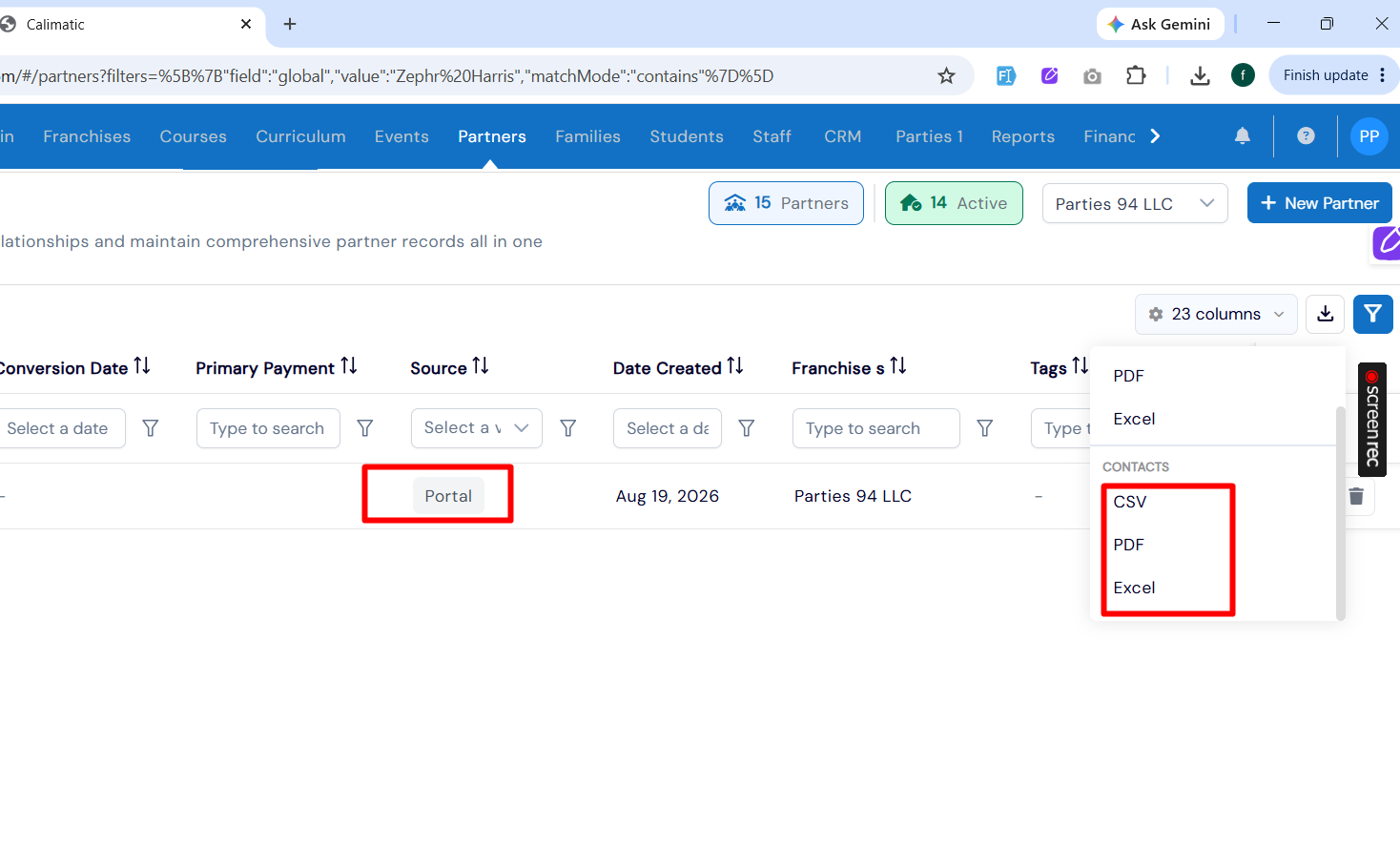Open the CRM tab
This screenshot has height=868, width=1400.
click(x=843, y=136)
